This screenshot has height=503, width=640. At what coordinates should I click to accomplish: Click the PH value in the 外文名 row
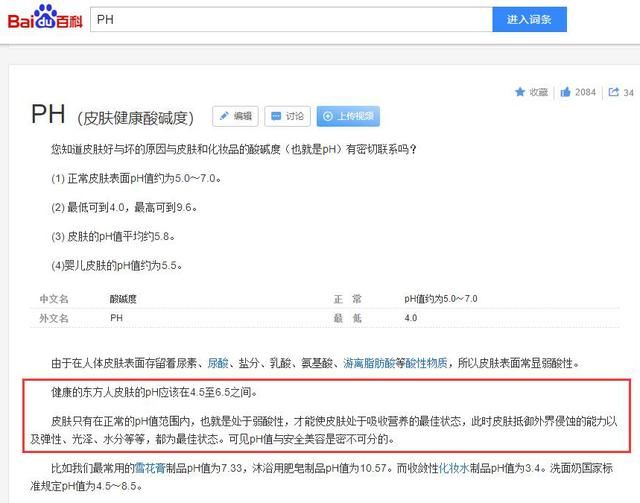(x=116, y=318)
